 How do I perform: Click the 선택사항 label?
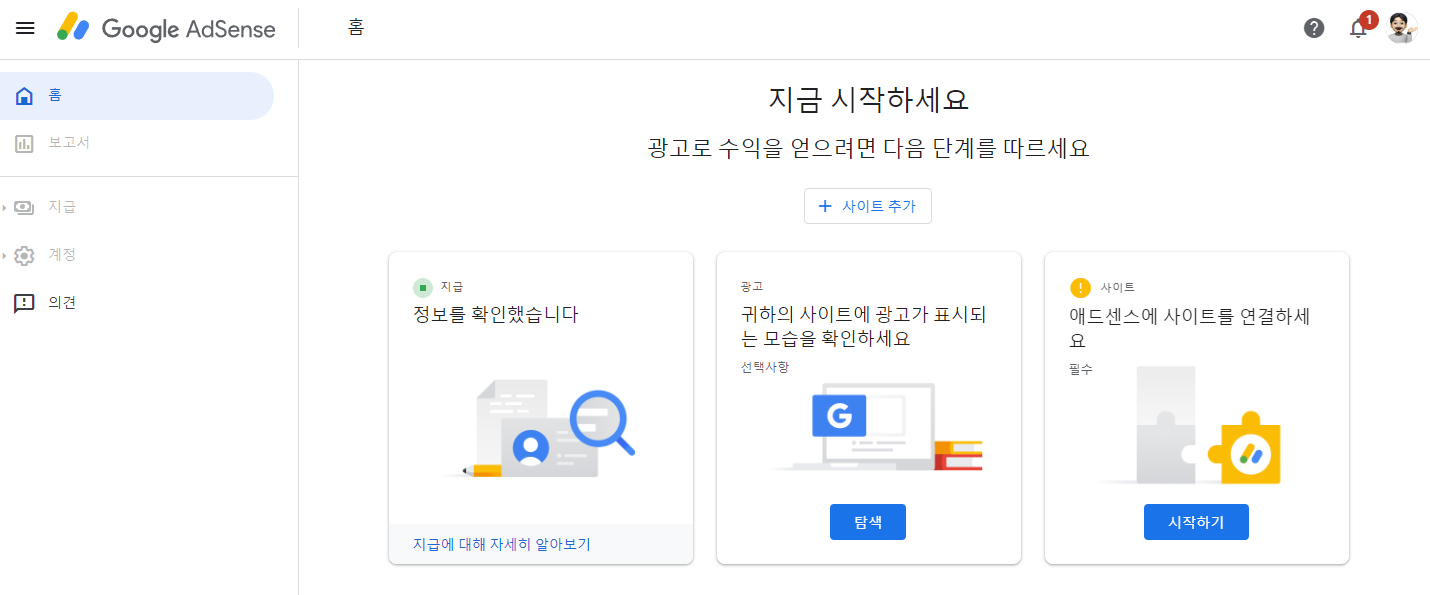point(765,367)
